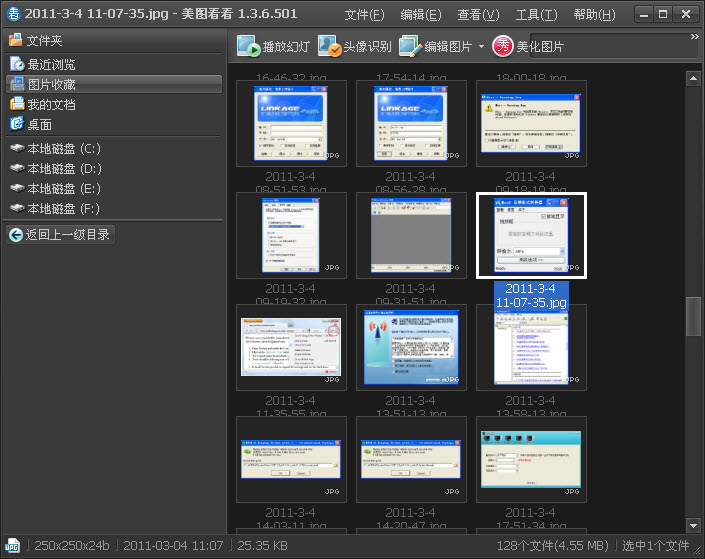Go to 桌面 desktop in sidebar

click(x=39, y=124)
